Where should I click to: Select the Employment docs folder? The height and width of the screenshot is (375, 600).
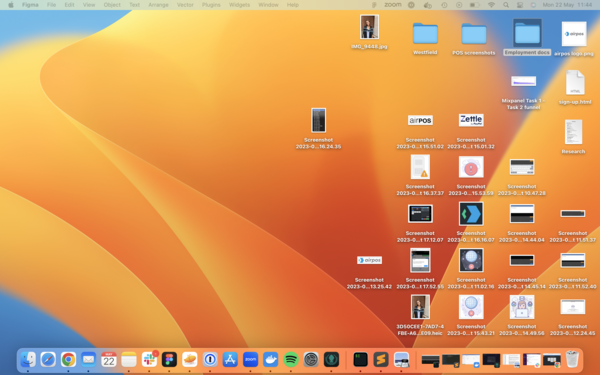[x=527, y=37]
